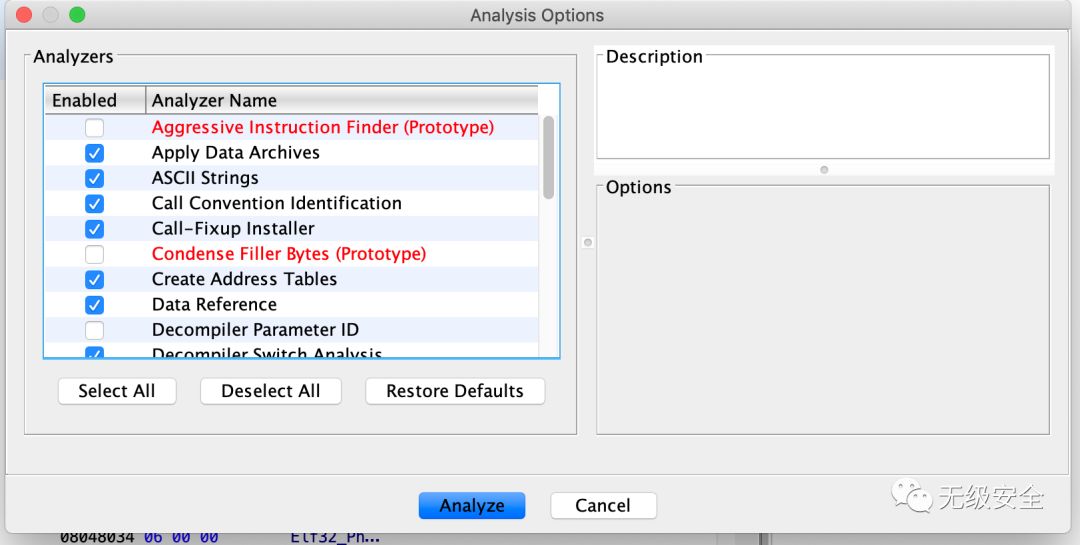This screenshot has width=1080, height=545.
Task: Sort by Analyzer Name column header
Action: pos(342,100)
